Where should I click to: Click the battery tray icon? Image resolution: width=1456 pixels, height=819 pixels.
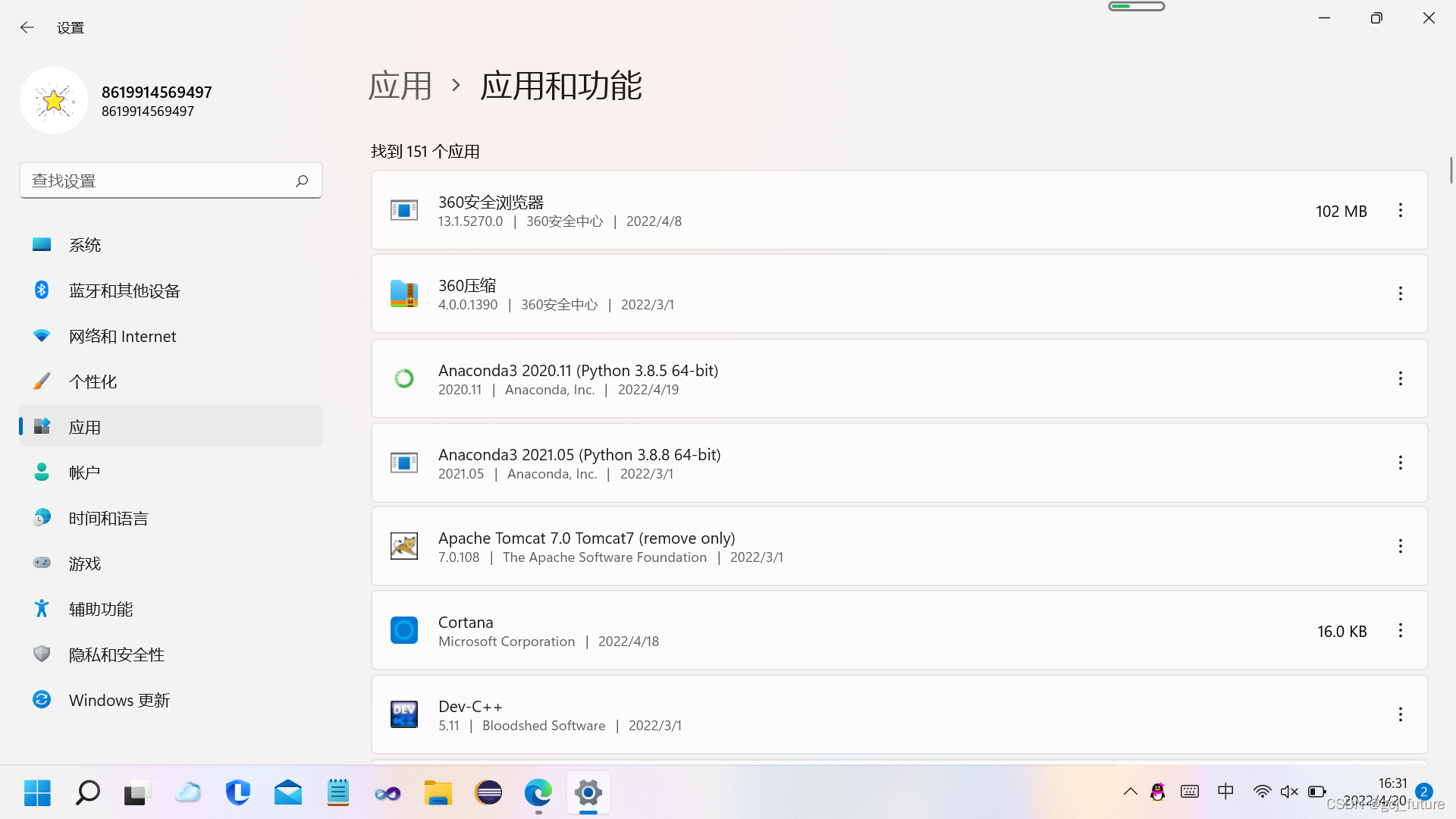click(1317, 792)
